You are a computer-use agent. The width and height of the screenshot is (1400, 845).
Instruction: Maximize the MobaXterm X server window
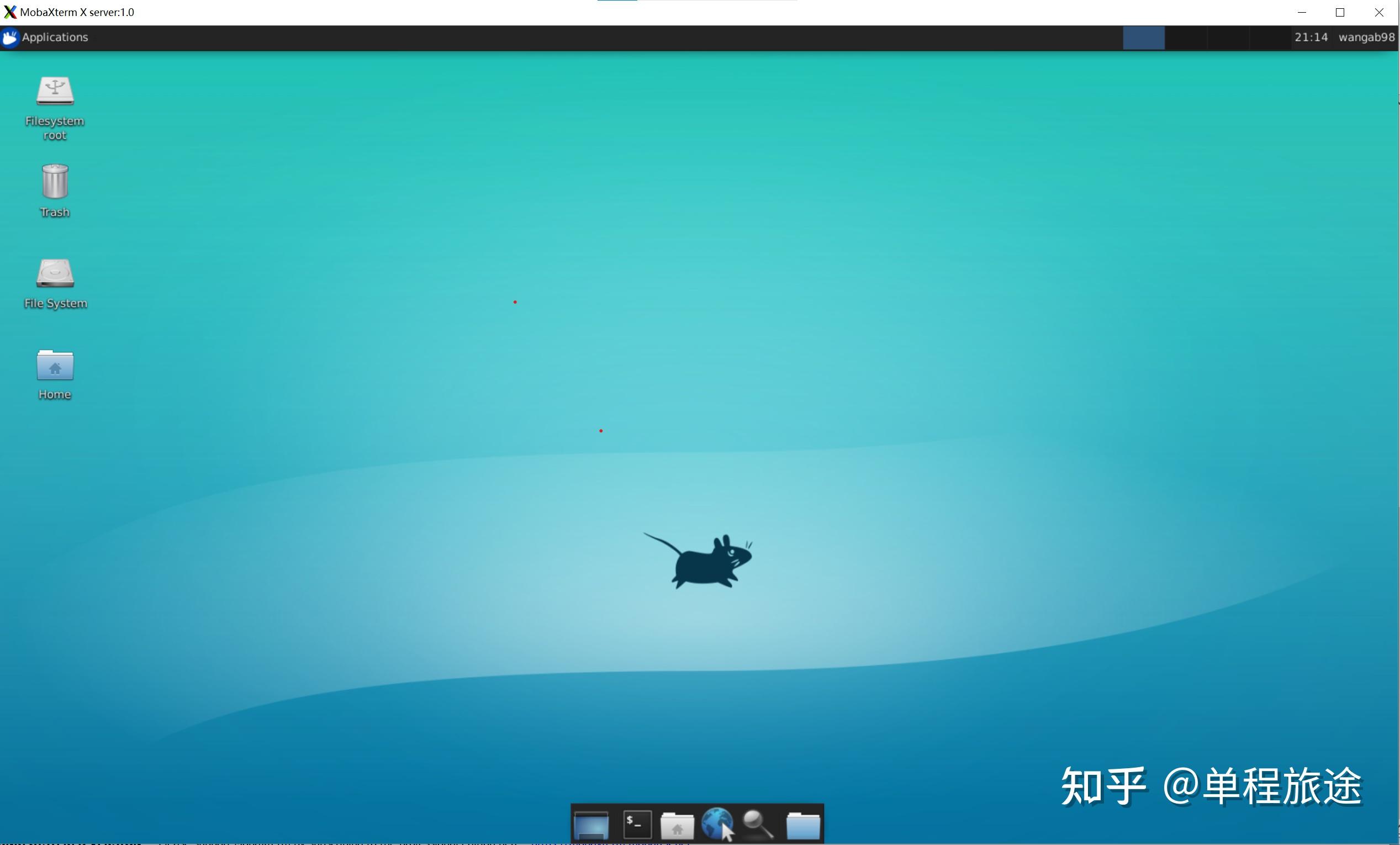pyautogui.click(x=1340, y=13)
